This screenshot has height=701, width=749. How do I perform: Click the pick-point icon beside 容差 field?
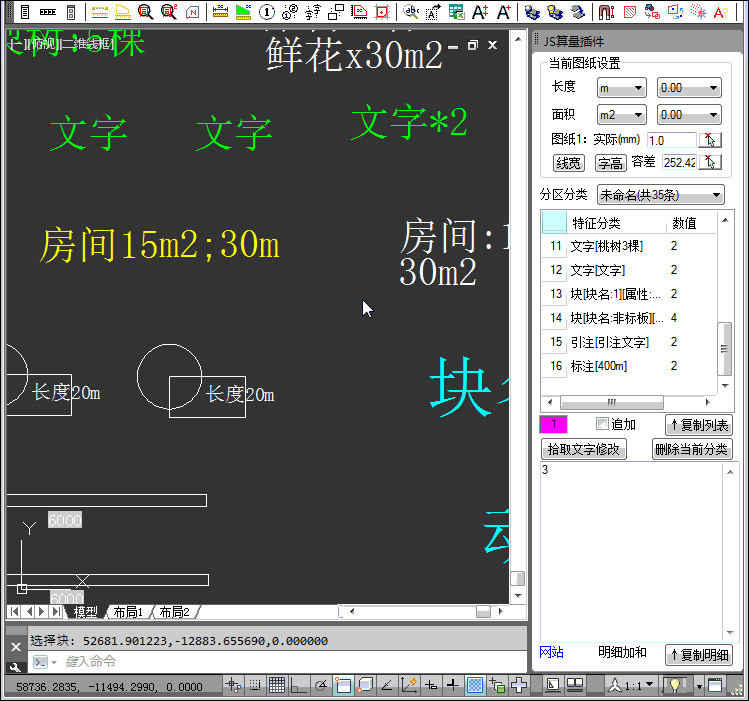(709, 162)
